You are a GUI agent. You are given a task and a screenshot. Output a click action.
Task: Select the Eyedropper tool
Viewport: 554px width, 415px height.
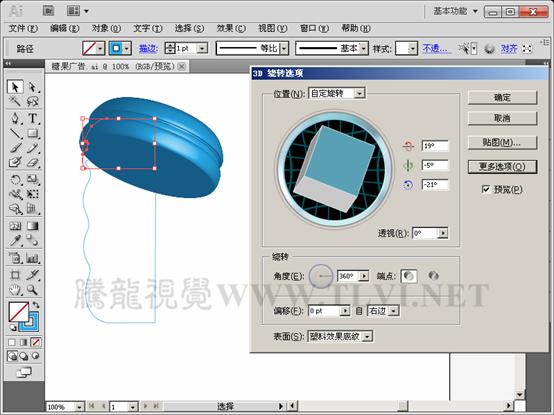click(15, 241)
